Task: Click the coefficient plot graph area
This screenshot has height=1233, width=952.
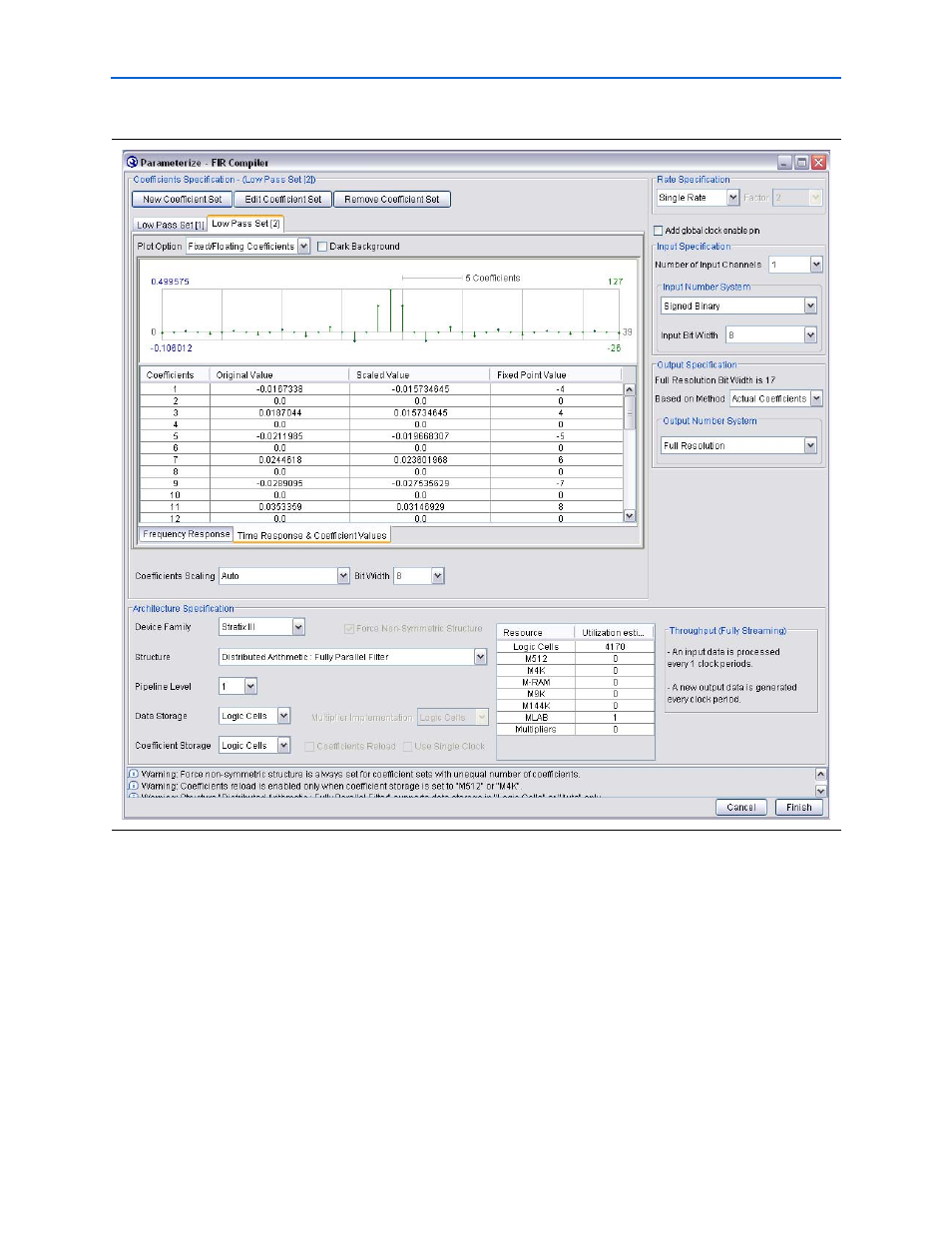Action: coord(389,313)
